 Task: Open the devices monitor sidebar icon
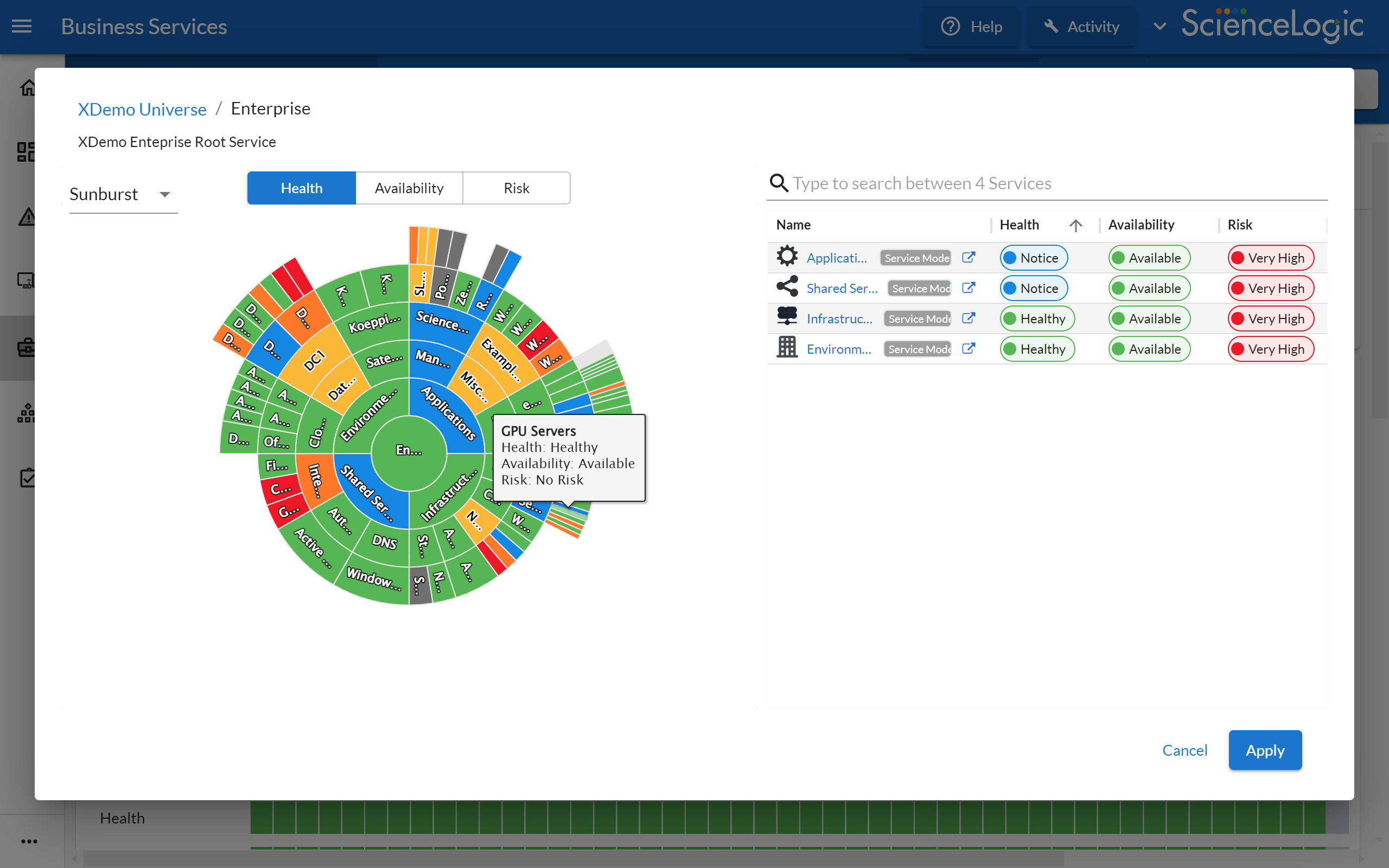tap(26, 280)
